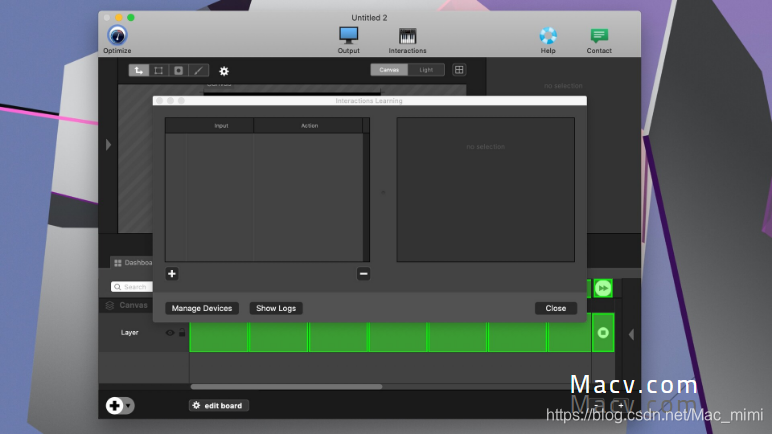Select the transform arrow tool

pos(139,71)
